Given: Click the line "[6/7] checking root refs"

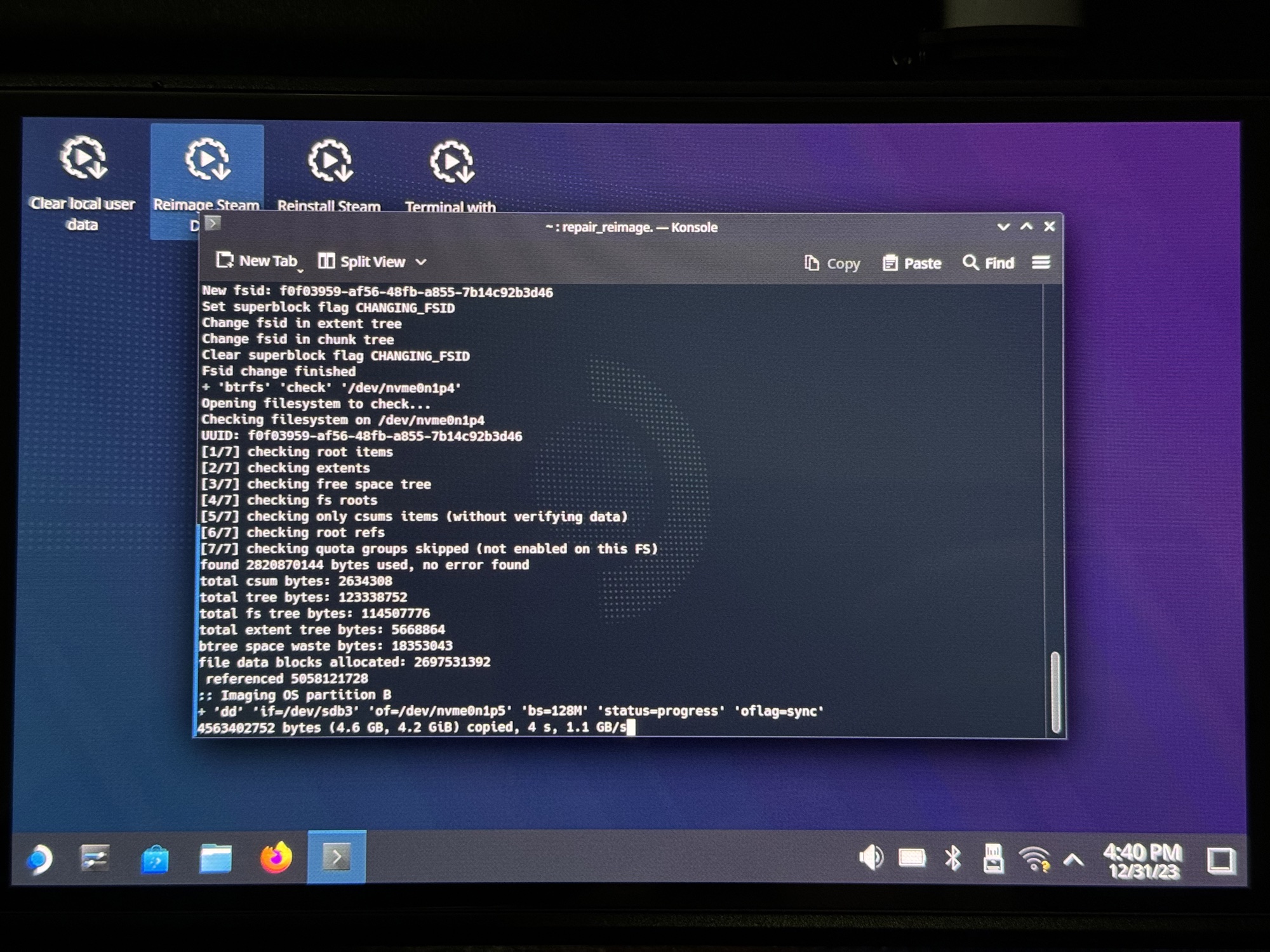Looking at the screenshot, I should pos(293,532).
